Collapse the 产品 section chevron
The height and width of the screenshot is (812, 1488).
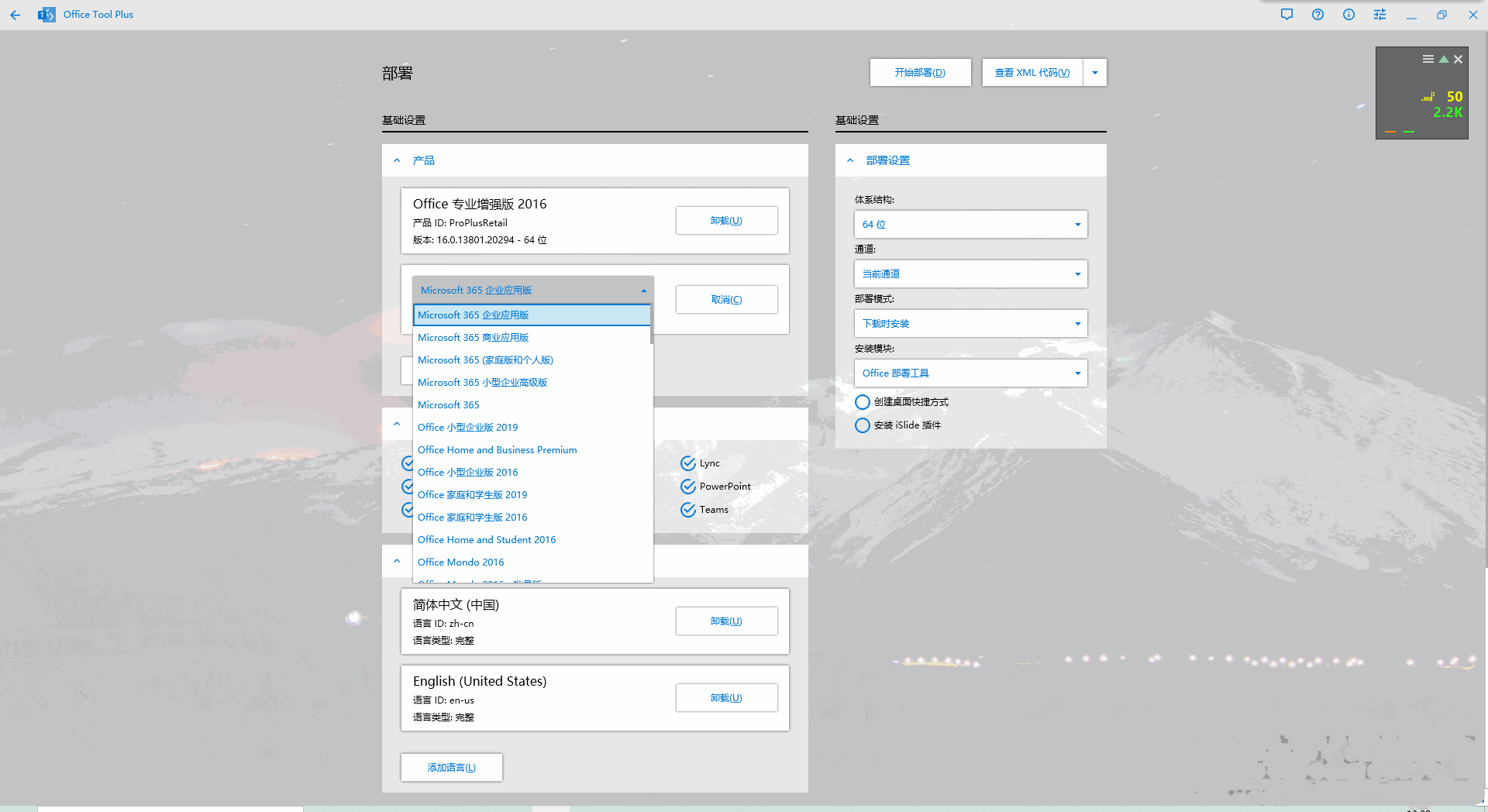point(397,160)
